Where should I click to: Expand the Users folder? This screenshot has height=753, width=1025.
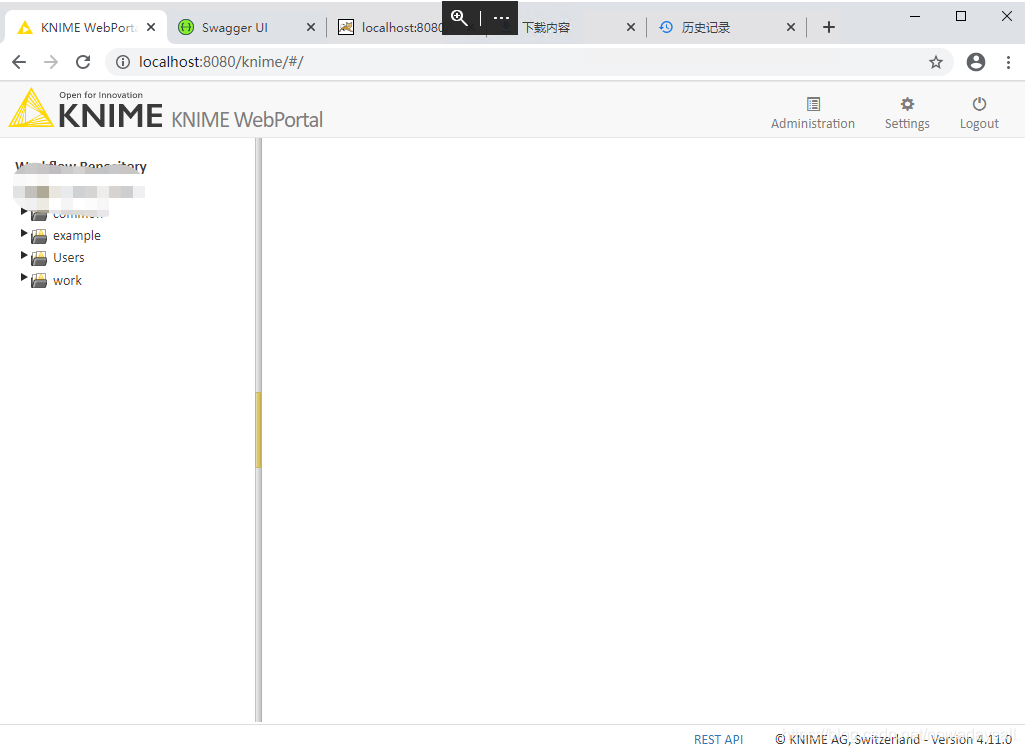(x=24, y=256)
